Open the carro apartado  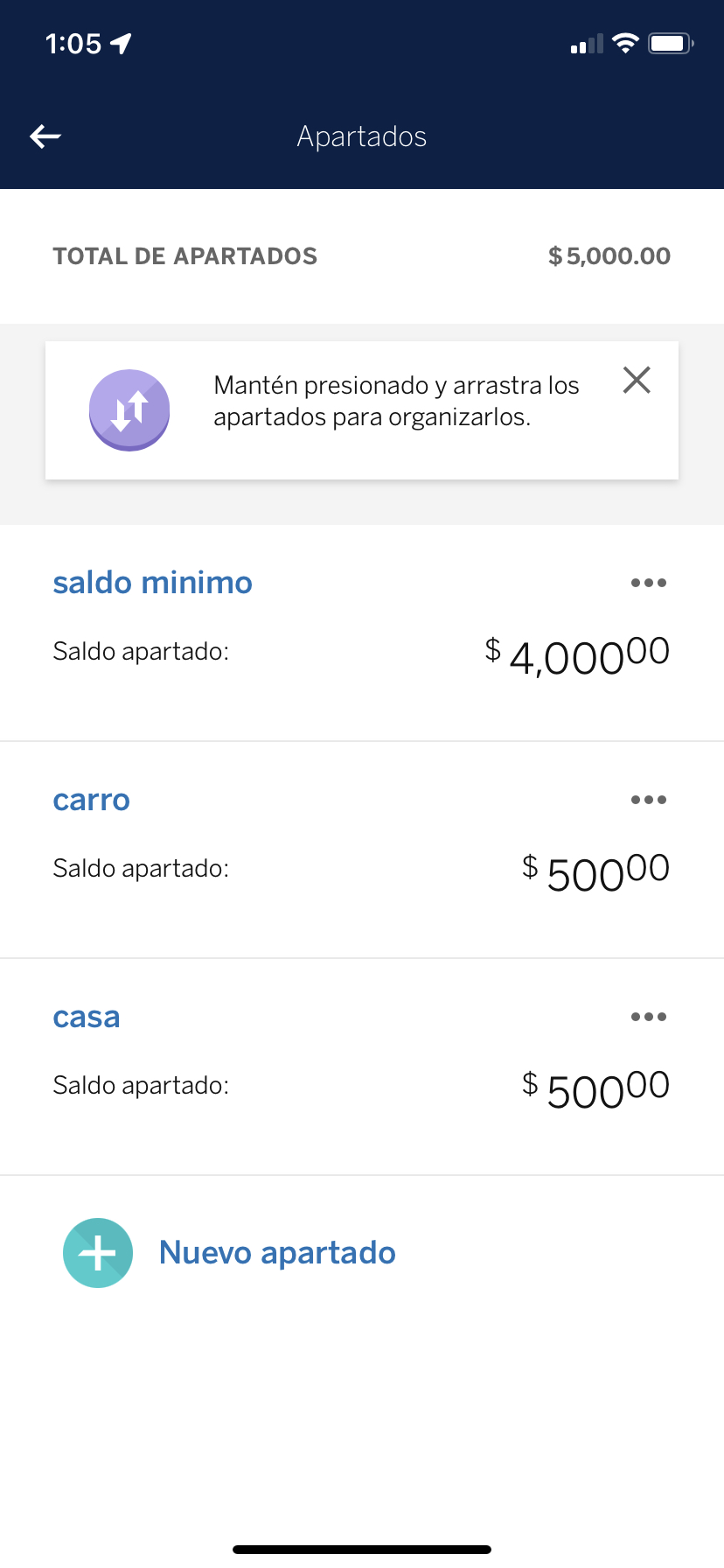[91, 800]
